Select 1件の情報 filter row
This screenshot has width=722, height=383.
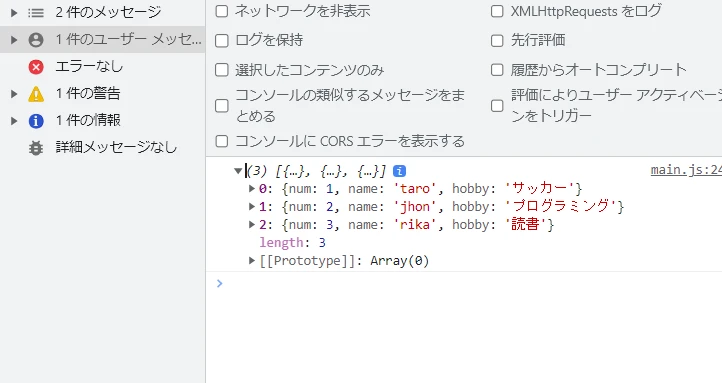coord(102,121)
